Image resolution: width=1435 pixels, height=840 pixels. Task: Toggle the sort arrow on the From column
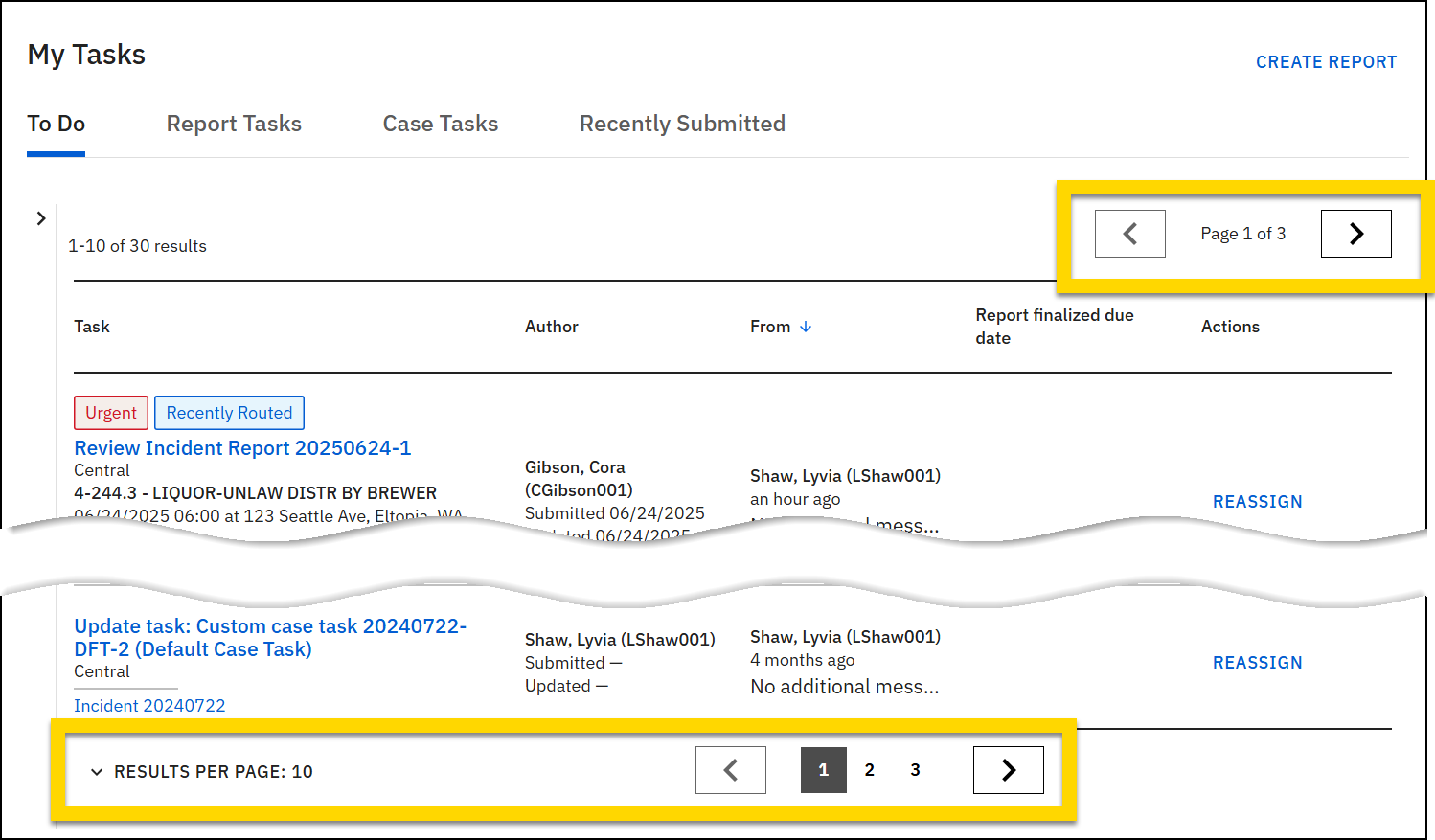(806, 326)
